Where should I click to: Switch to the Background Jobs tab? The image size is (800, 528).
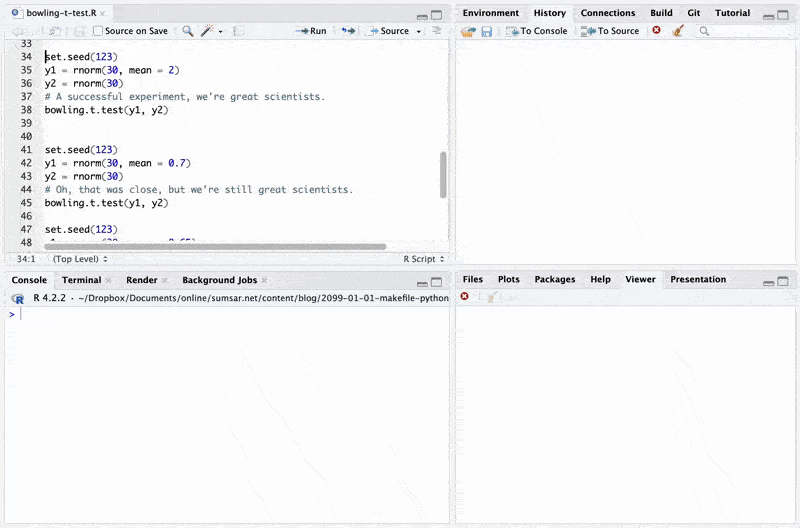click(219, 280)
